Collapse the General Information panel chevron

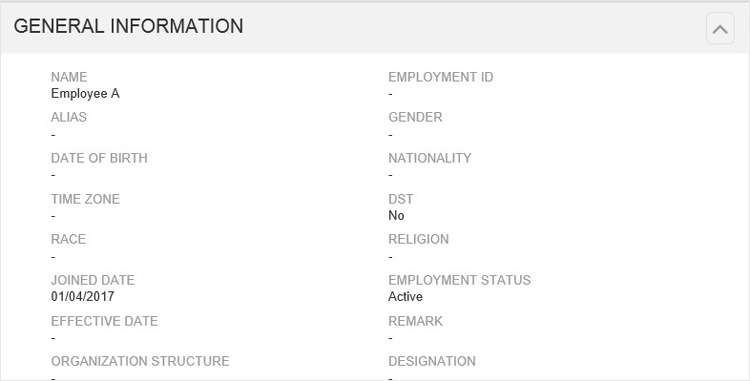[720, 29]
